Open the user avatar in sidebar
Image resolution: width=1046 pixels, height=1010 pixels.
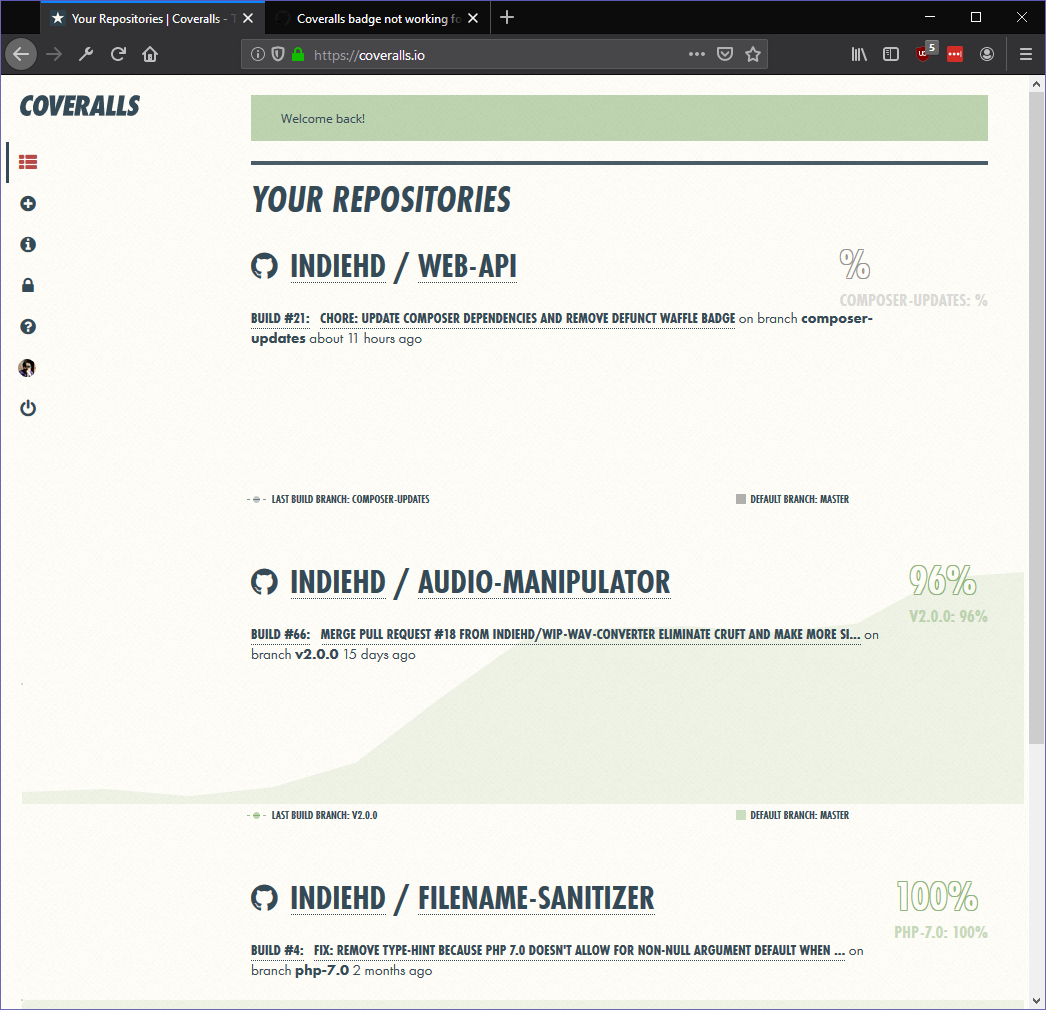[x=27, y=368]
